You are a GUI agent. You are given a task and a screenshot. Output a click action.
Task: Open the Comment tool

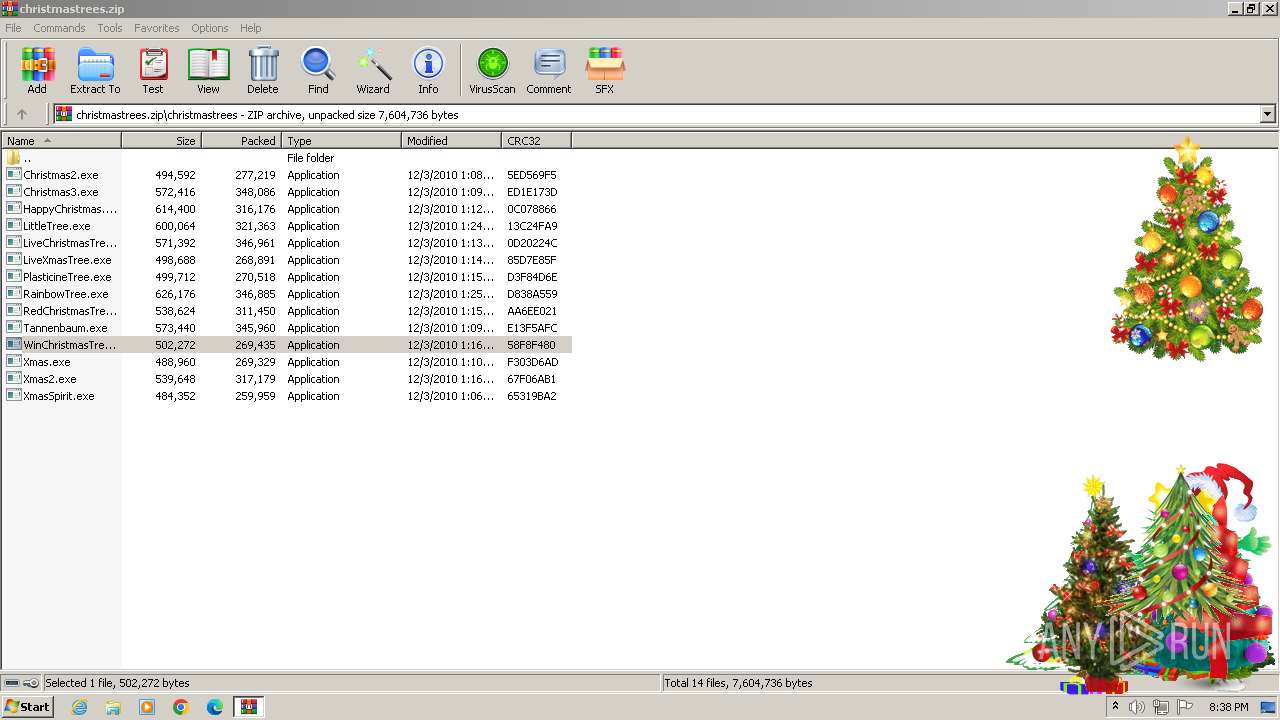(x=549, y=70)
